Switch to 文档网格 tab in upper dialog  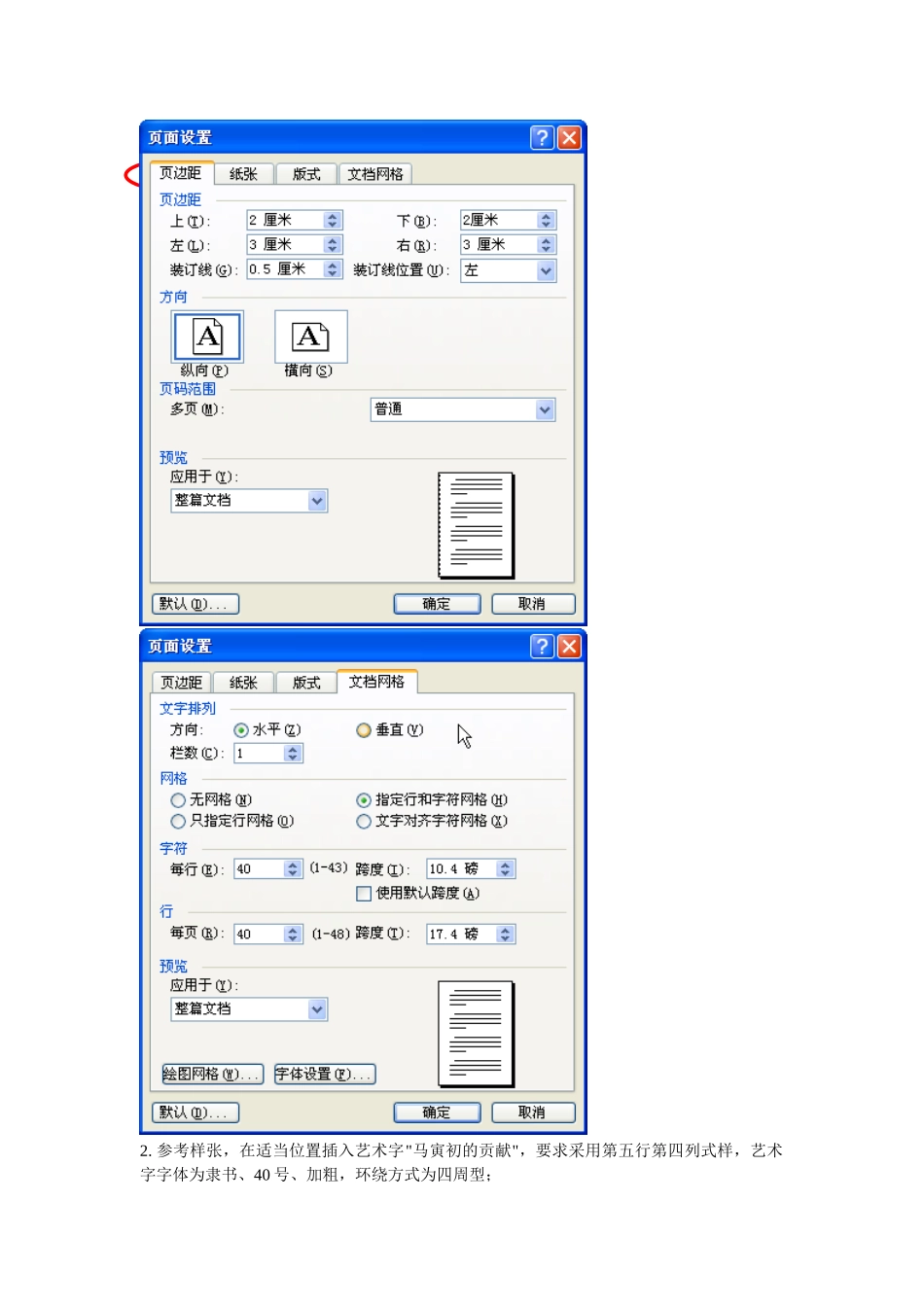coord(375,174)
